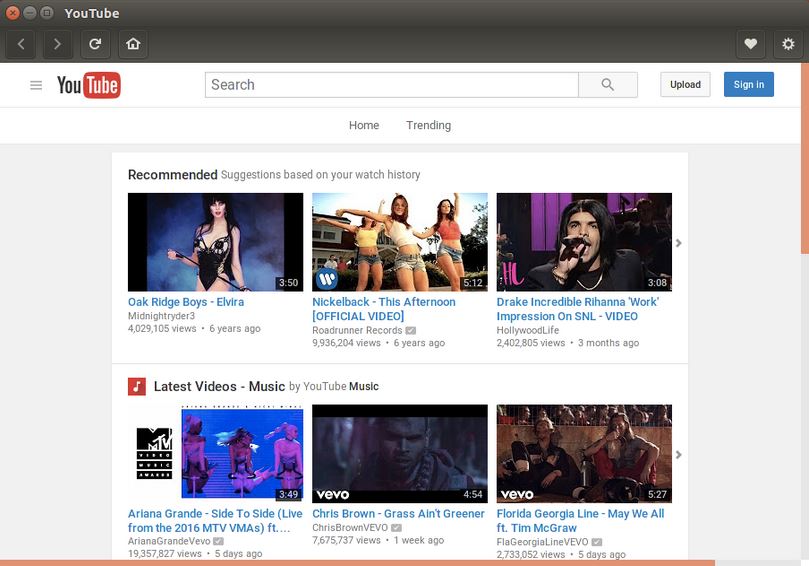The width and height of the screenshot is (809, 566).
Task: Click the heart favorites icon
Action: pyautogui.click(x=751, y=44)
